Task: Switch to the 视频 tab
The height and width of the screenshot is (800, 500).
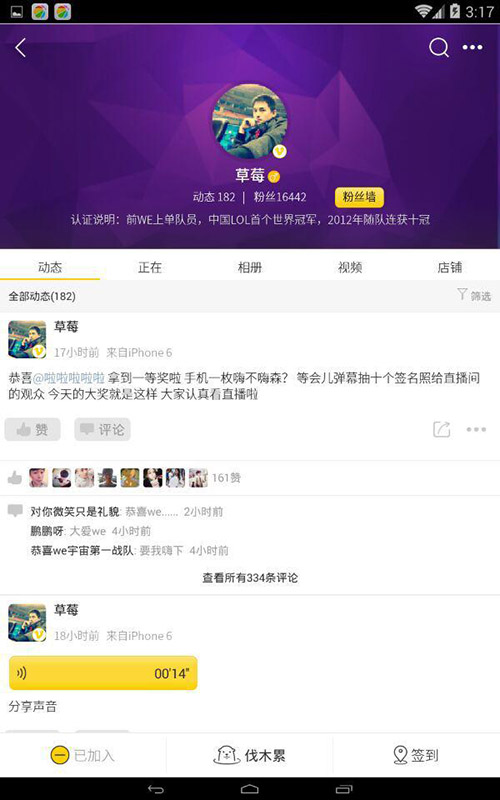Action: 350,267
